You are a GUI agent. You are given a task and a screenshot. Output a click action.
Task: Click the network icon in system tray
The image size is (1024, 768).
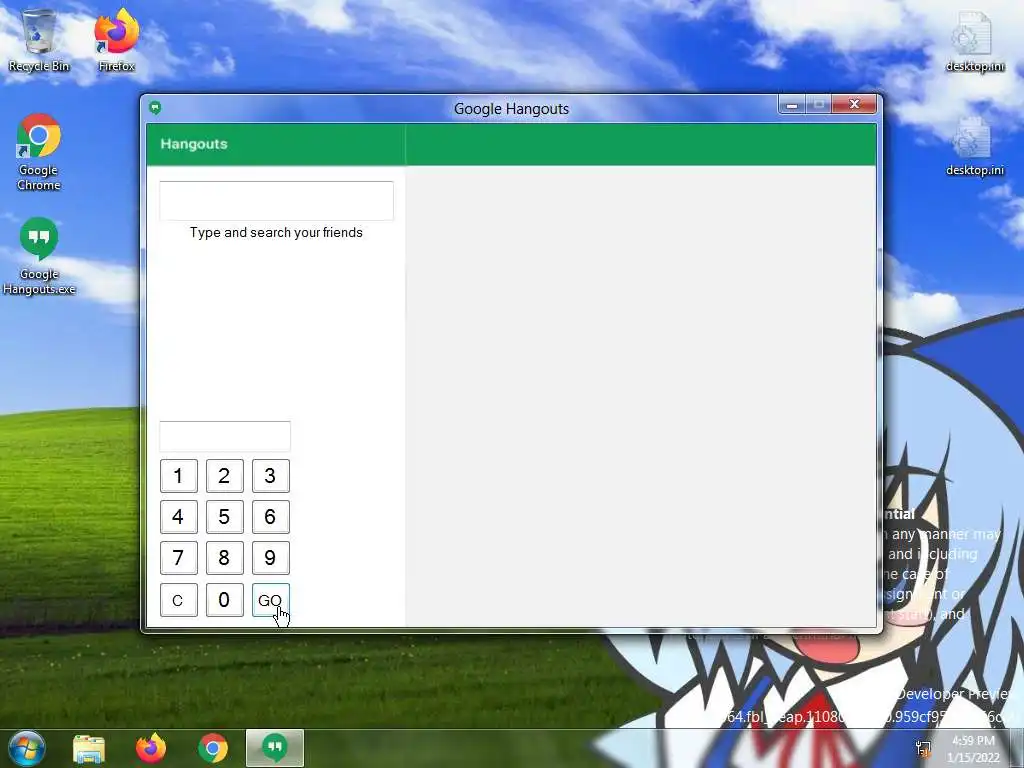click(923, 749)
